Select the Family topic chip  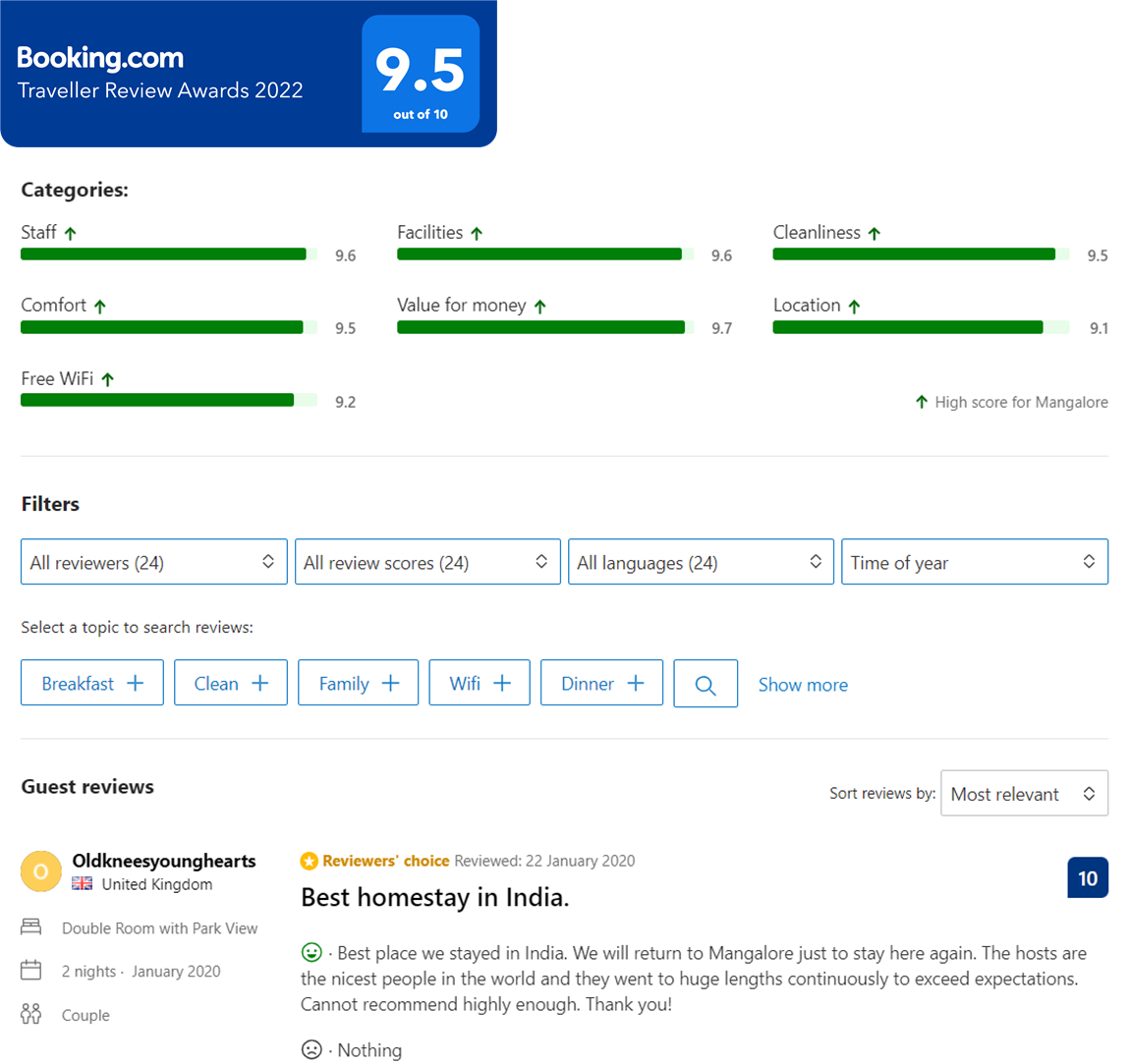pyautogui.click(x=359, y=683)
